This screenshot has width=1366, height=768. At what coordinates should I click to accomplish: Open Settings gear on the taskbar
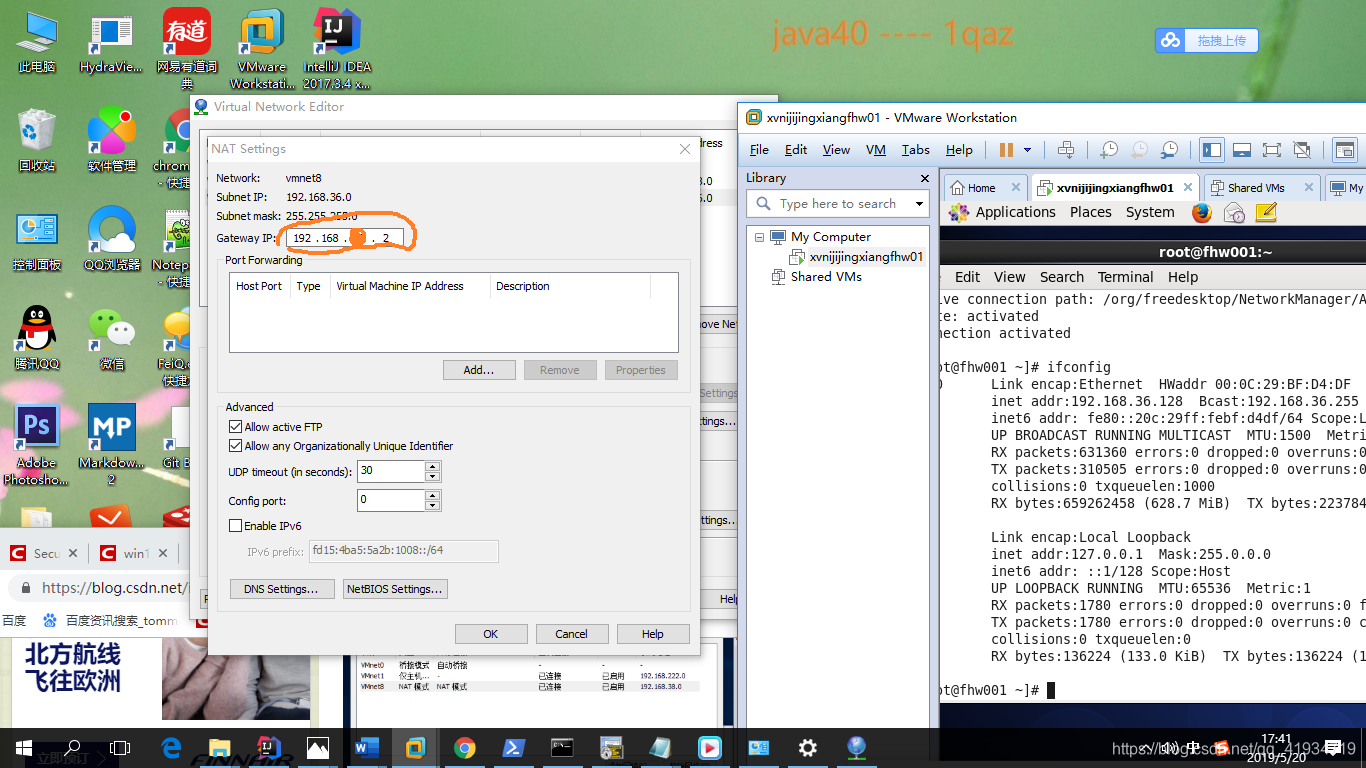pyautogui.click(x=807, y=747)
